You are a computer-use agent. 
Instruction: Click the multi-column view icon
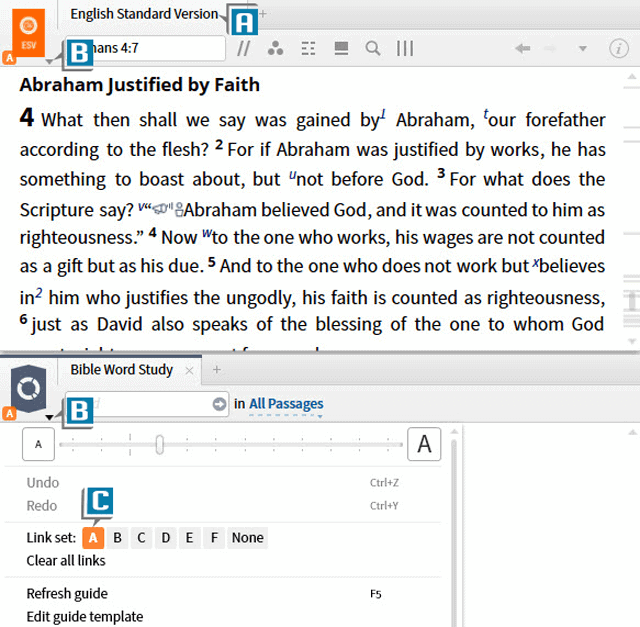click(405, 48)
